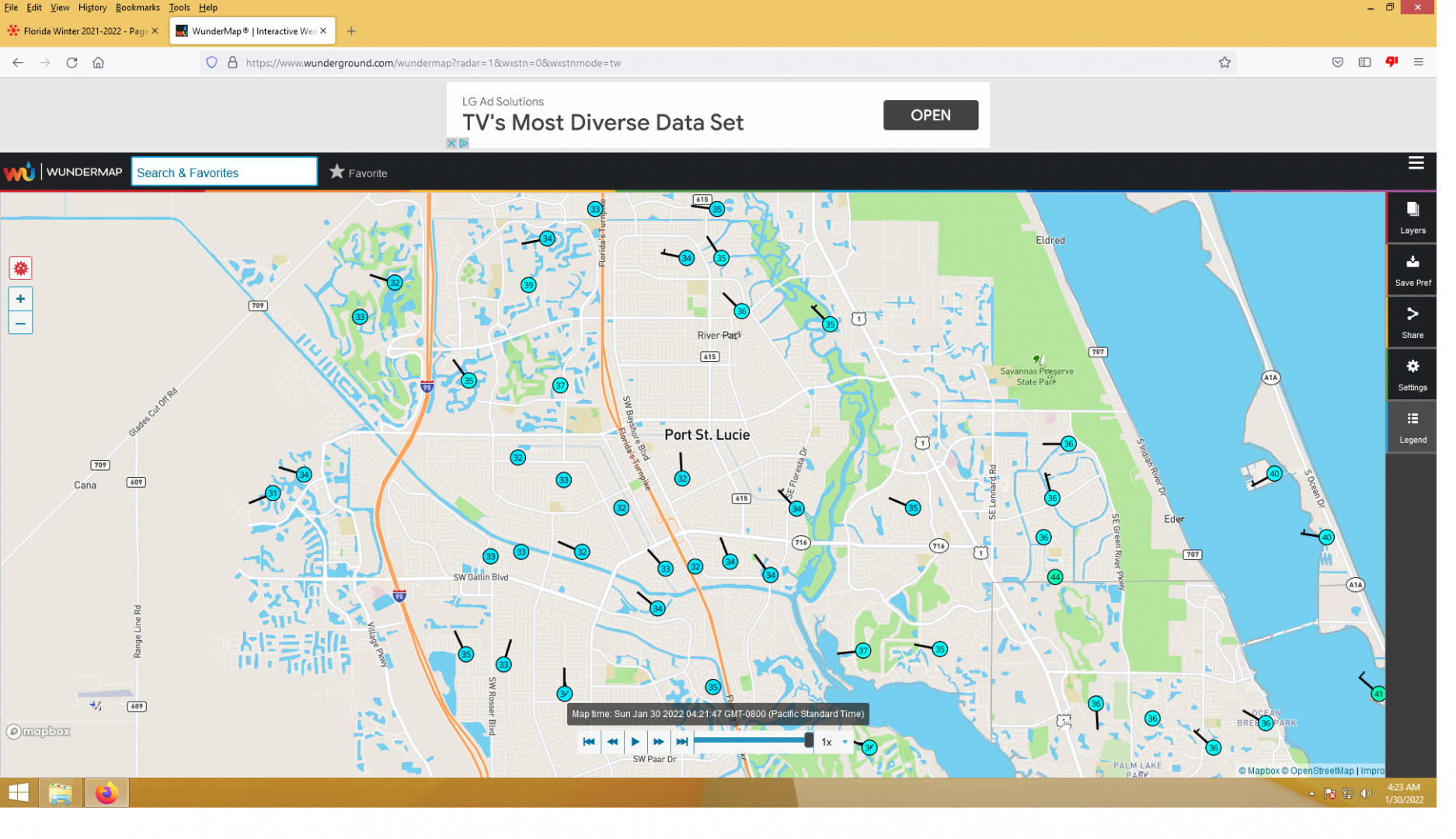This screenshot has height=839, width=1456.
Task: Open the Tools menu
Action: click(181, 8)
